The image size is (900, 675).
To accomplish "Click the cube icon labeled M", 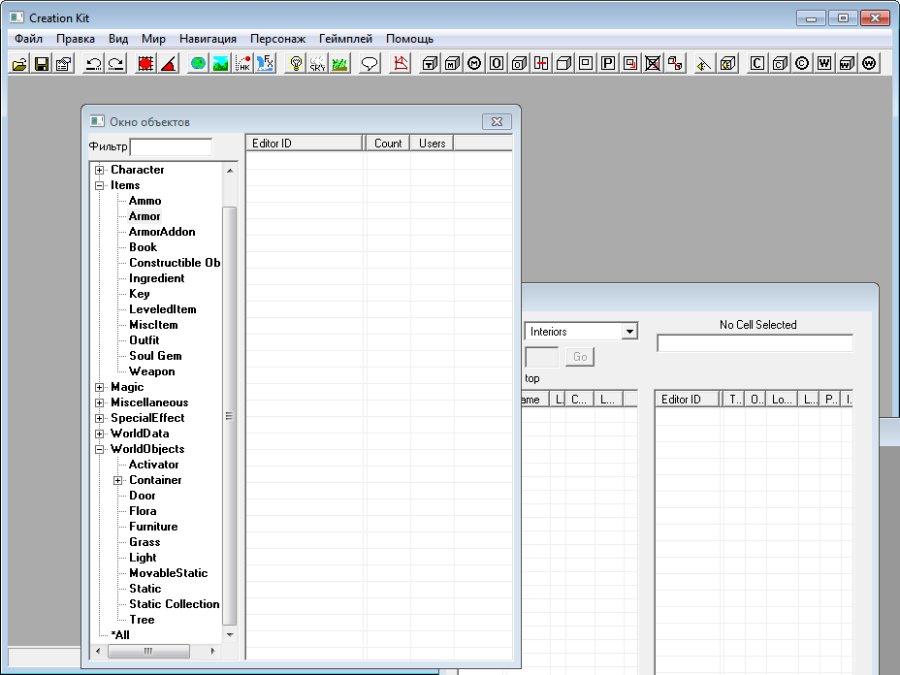I will tap(452, 63).
